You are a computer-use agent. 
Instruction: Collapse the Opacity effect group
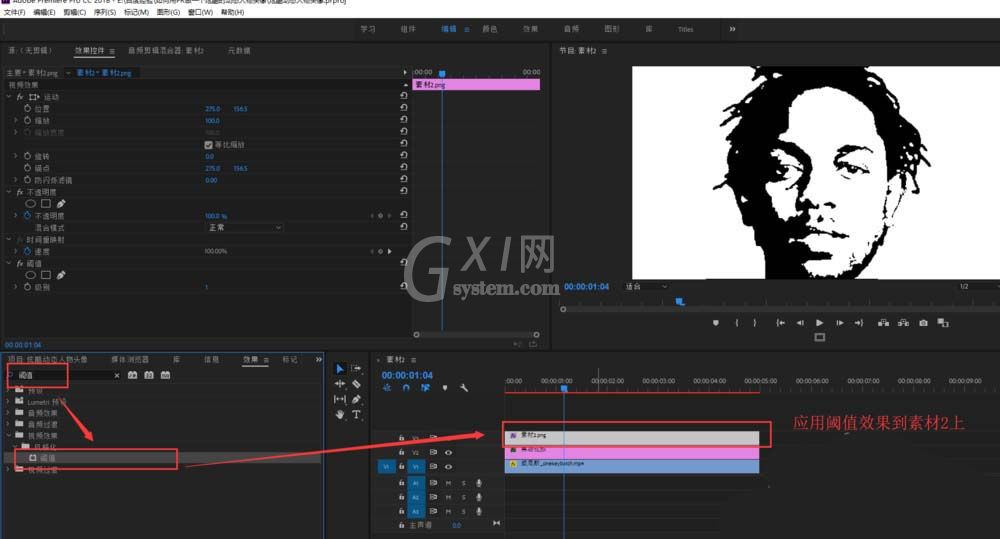pyautogui.click(x=8, y=192)
